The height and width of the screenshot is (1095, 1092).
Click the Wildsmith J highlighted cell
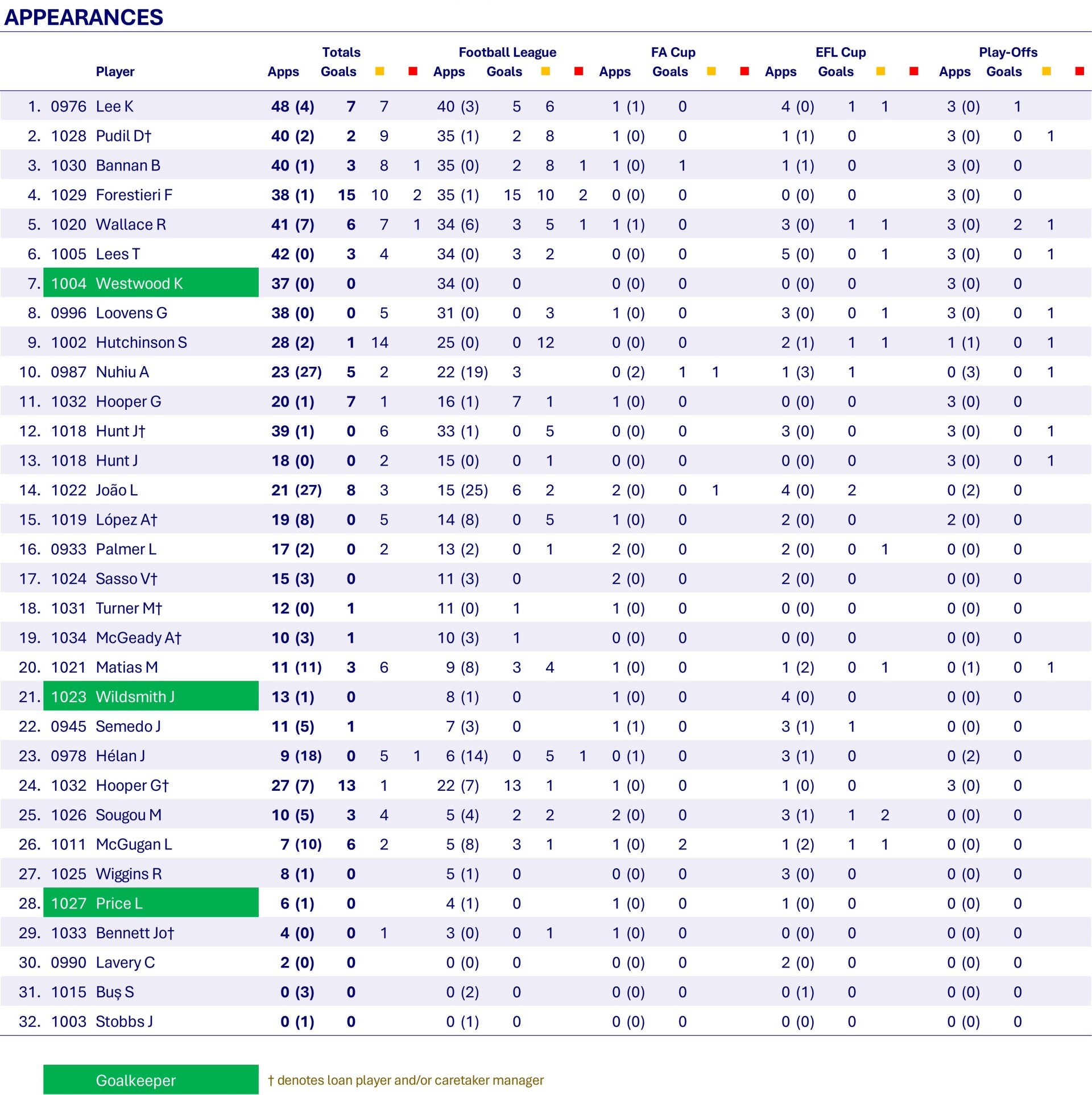(151, 696)
